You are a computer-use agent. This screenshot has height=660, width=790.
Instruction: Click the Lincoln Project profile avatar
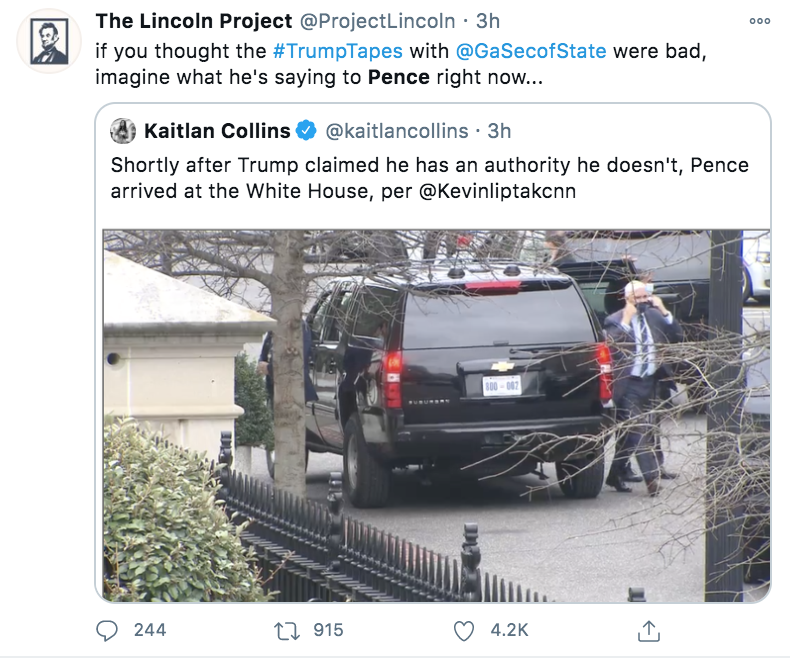48,41
